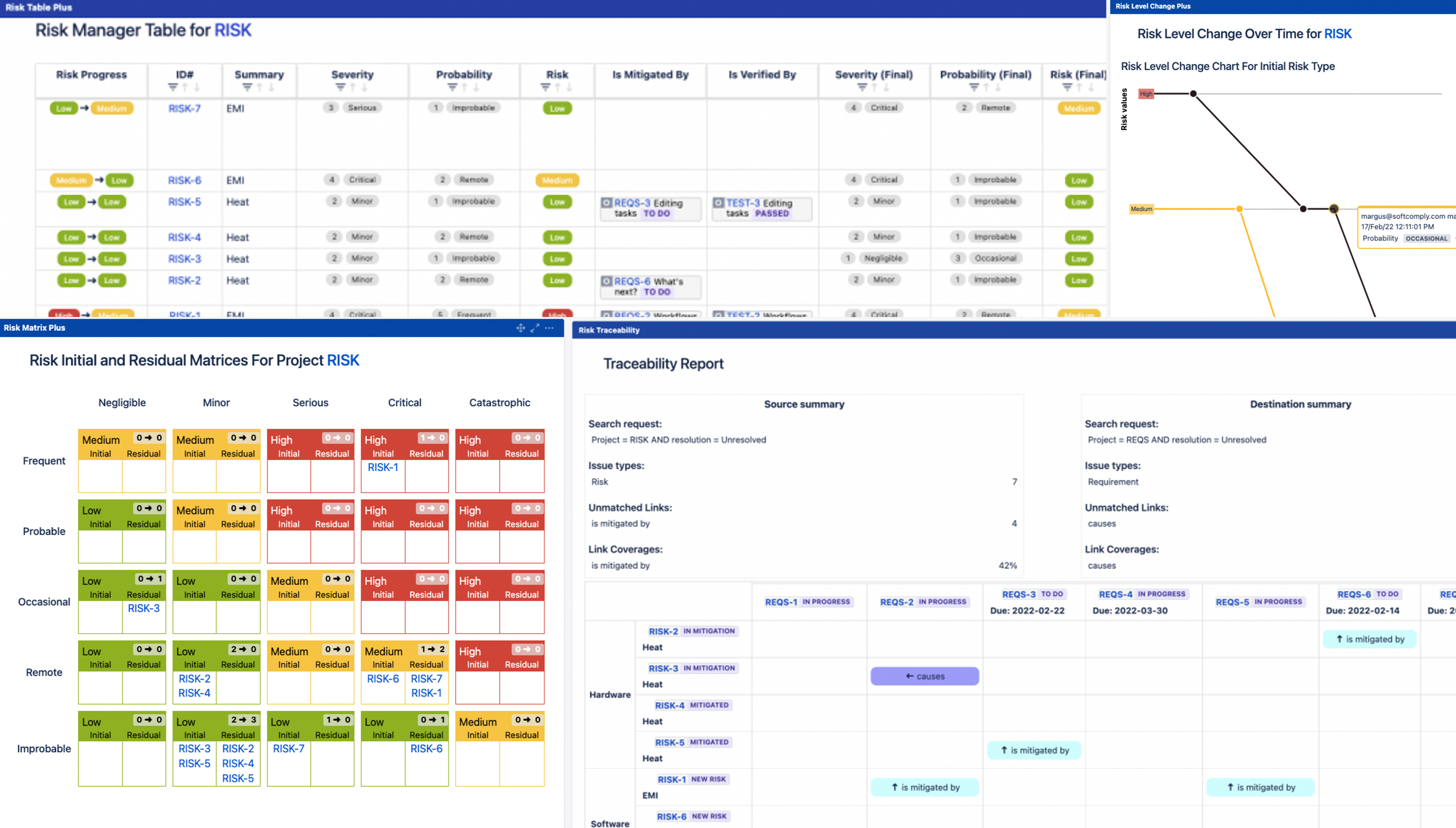Click the filter icon under ID# column
This screenshot has width=1456, height=828.
tap(173, 88)
